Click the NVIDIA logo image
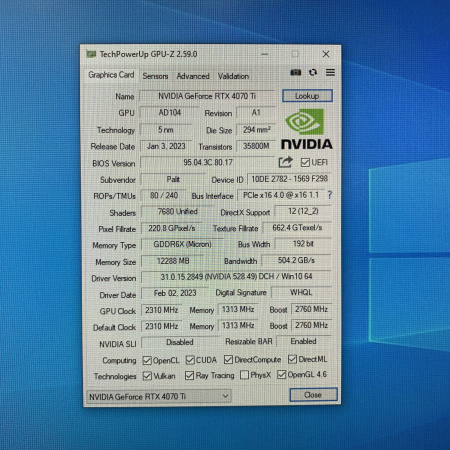This screenshot has width=450, height=450. (306, 128)
